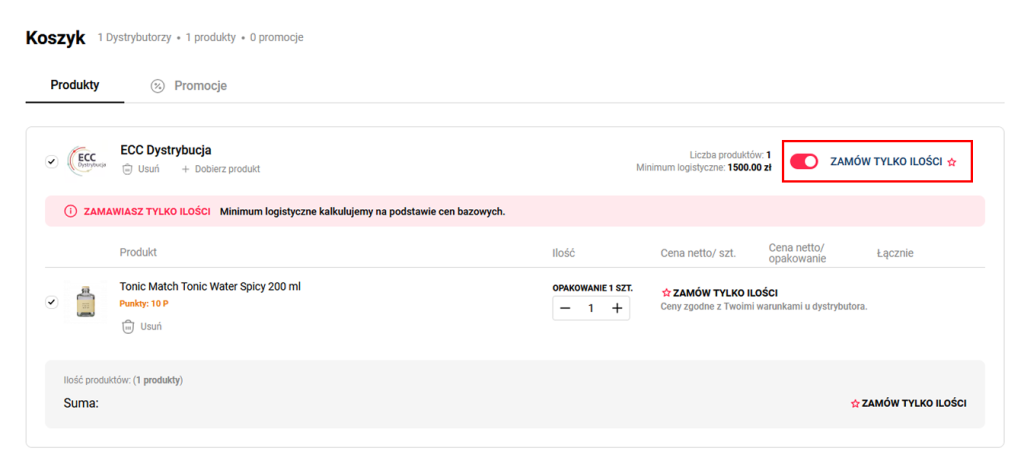
Task: Open Tonic Match Tonic Water Spicy product link
Action: [210, 286]
